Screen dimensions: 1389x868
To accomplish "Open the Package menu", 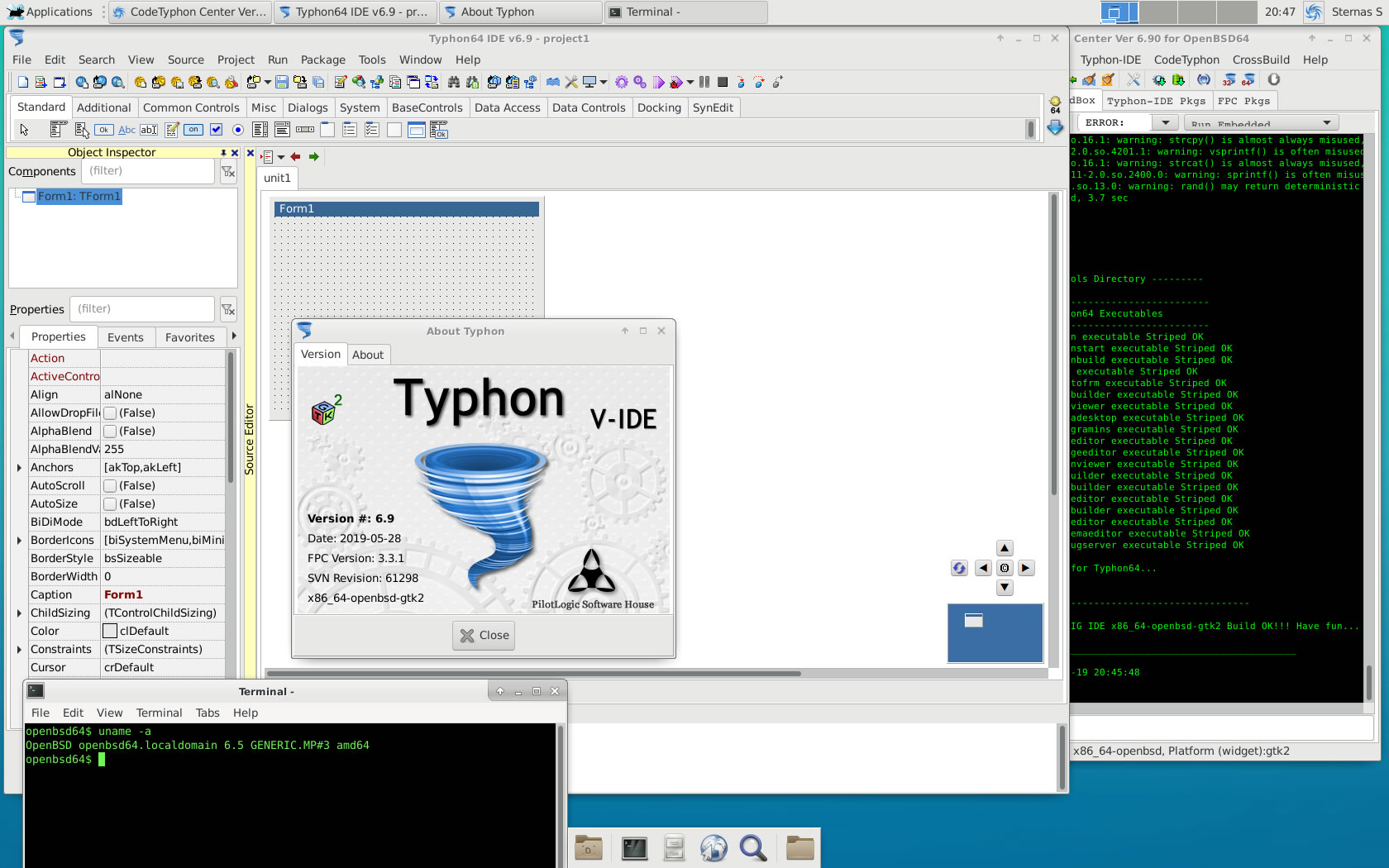I will (323, 60).
